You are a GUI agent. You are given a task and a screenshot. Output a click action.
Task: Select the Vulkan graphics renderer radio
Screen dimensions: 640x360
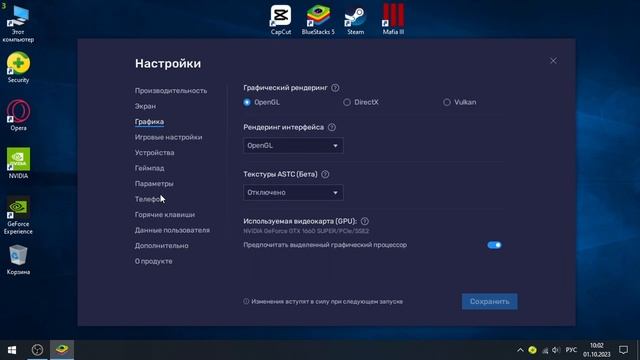447,102
